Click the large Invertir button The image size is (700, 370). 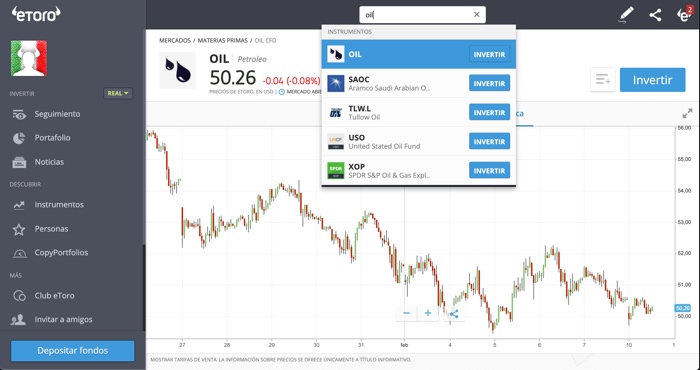tap(652, 80)
